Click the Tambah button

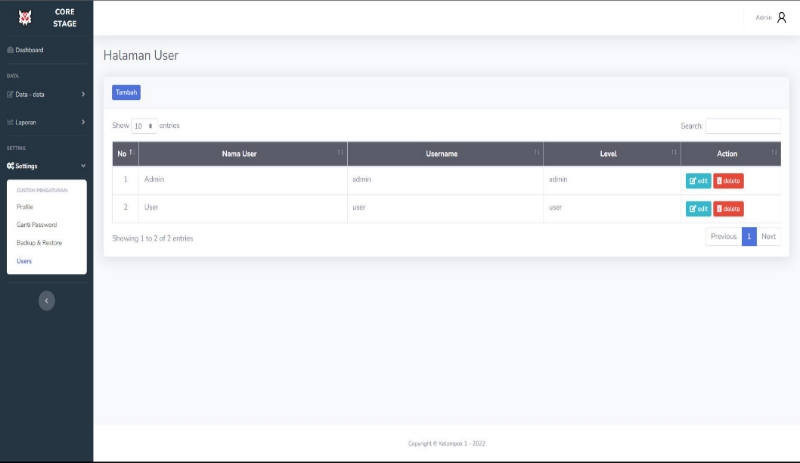[x=126, y=92]
